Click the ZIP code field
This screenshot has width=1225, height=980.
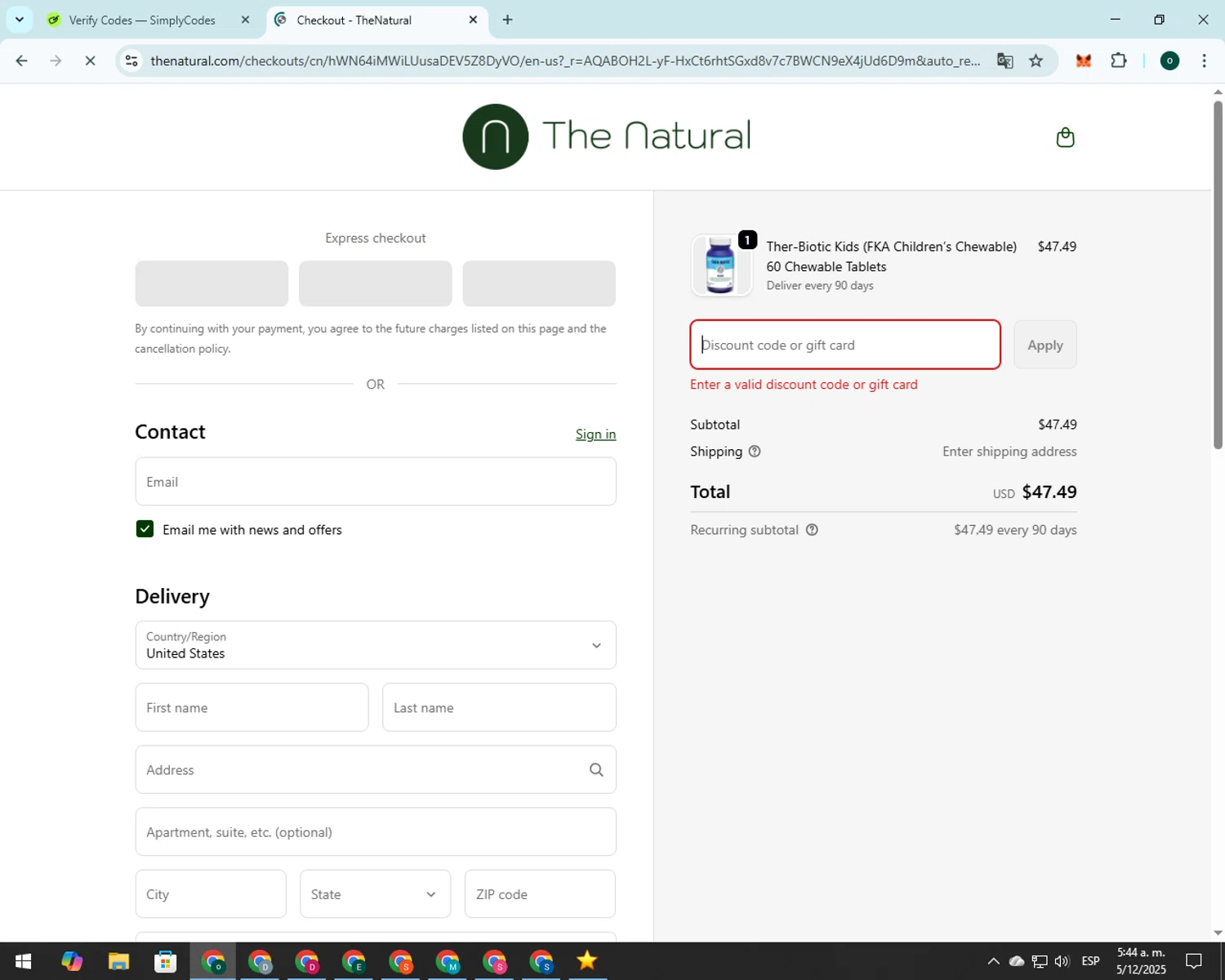point(540,893)
